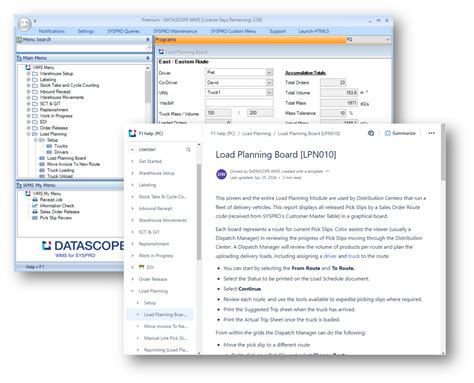
Task: Click the EDI folder icon in Main Menu
Action: (35, 122)
